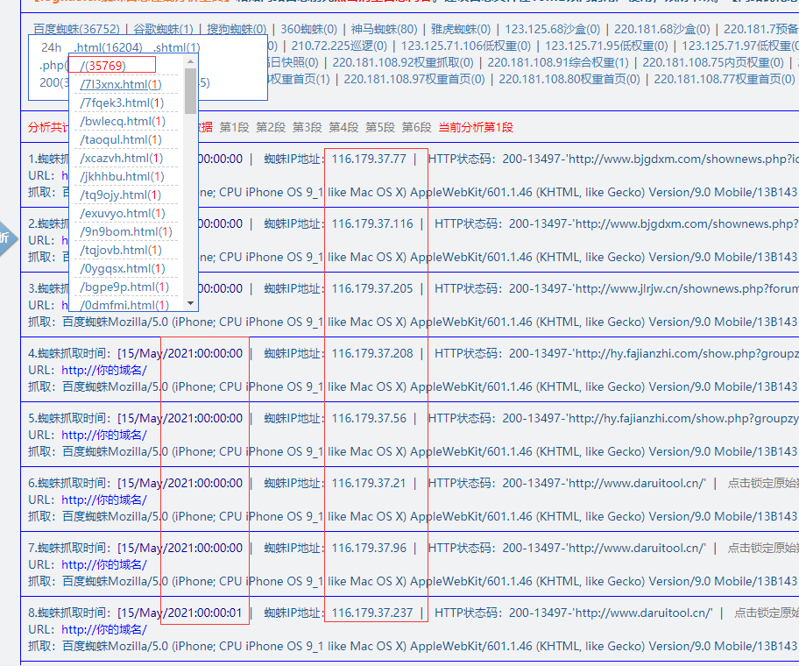Switch to segment 第3段

[x=307, y=127]
